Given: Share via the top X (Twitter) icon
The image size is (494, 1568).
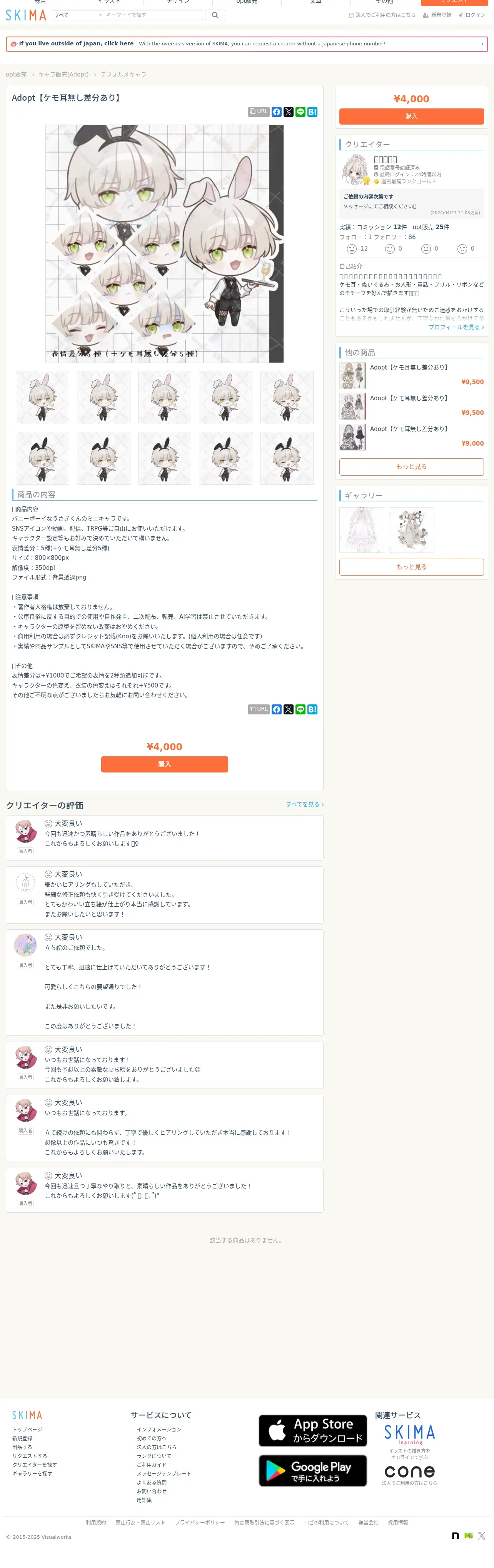Looking at the screenshot, I should 289,112.
